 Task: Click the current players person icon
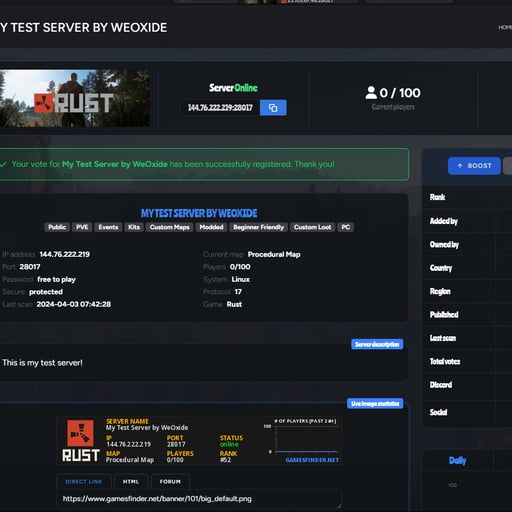pos(371,93)
